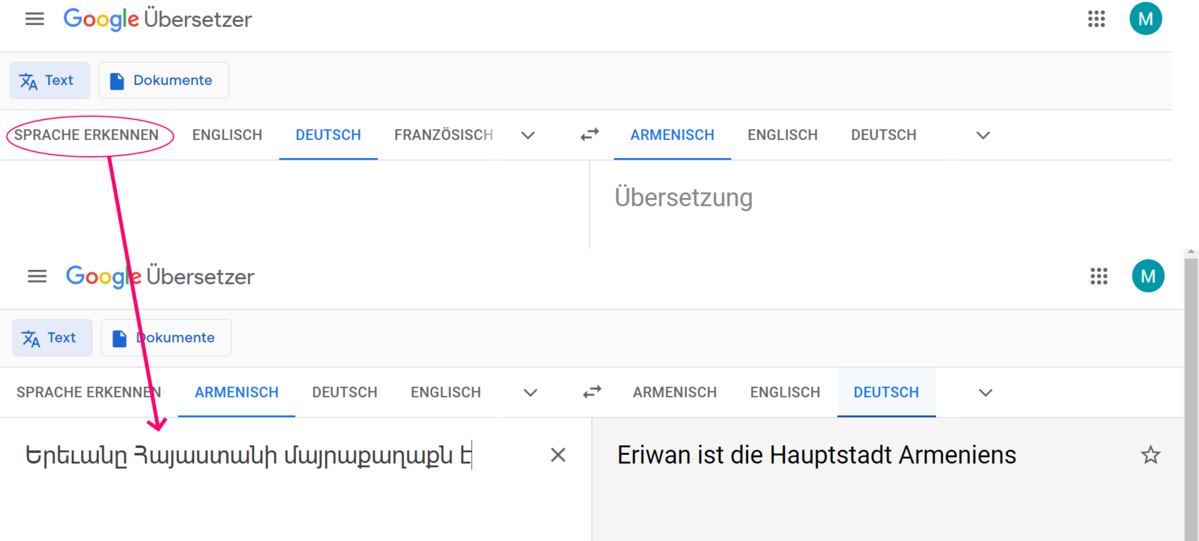This screenshot has width=1199, height=541.
Task: Choose target Englisch tab in upper window
Action: (782, 135)
